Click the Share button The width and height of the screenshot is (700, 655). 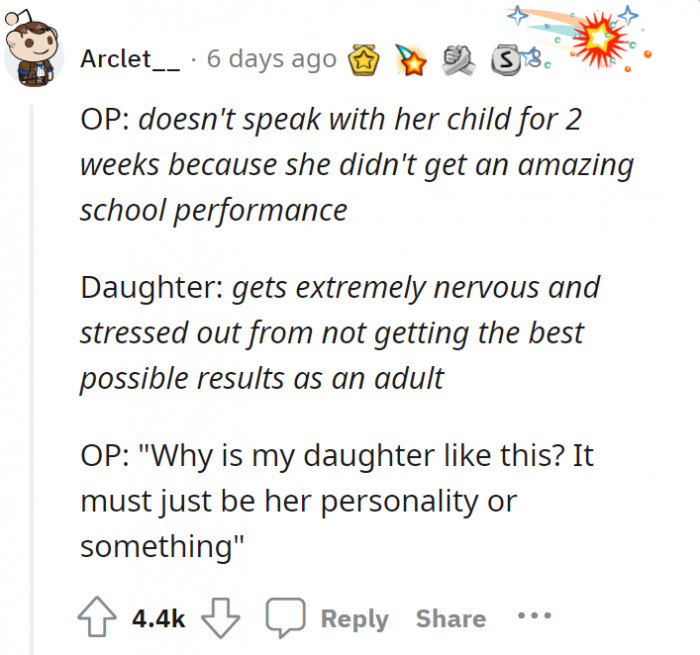(x=450, y=619)
